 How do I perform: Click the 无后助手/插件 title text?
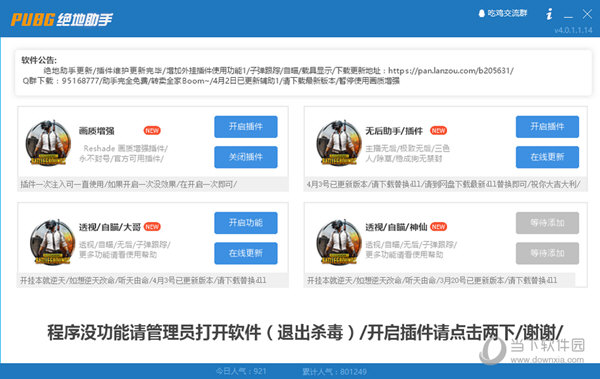coord(394,131)
